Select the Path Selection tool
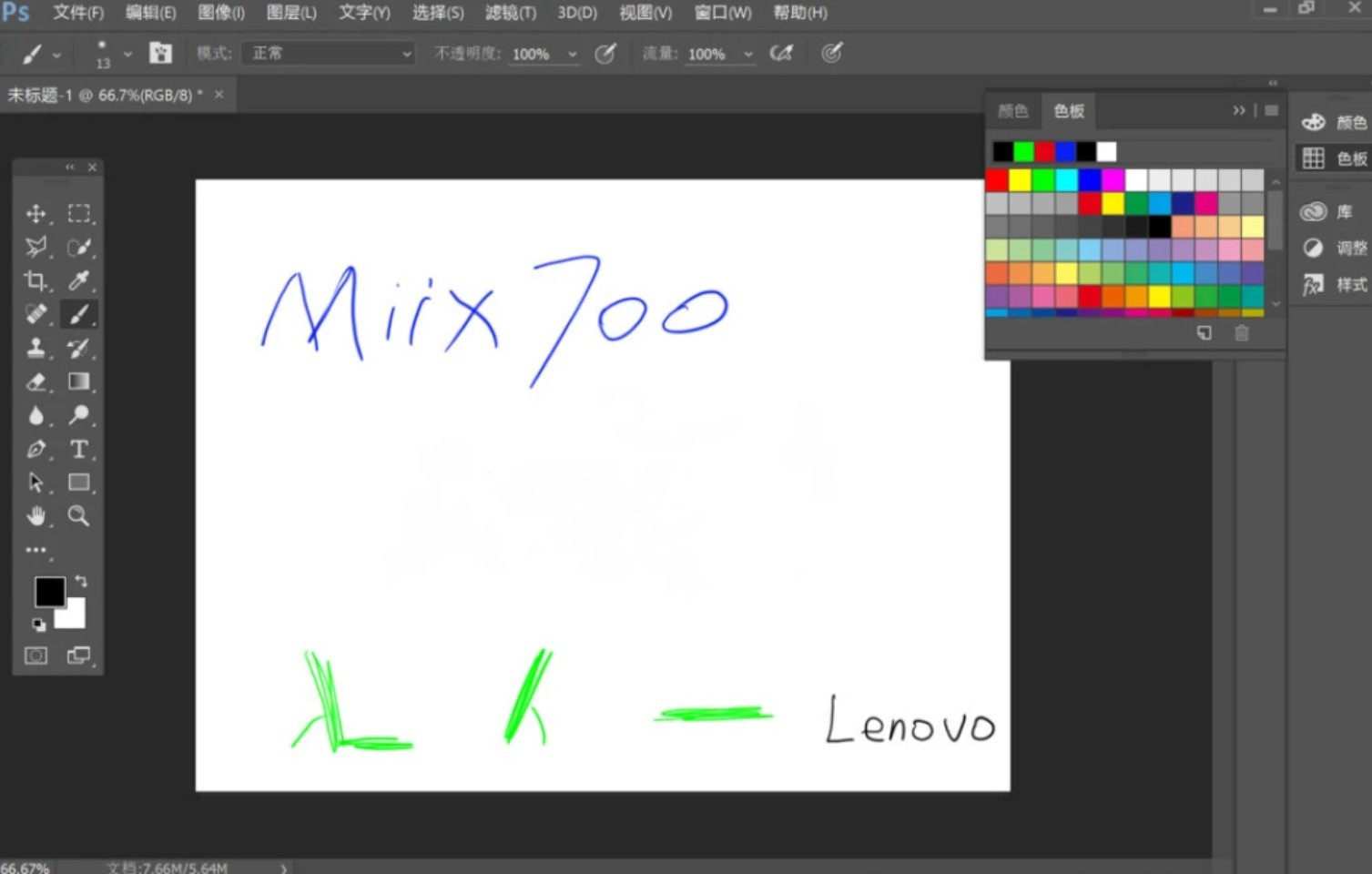This screenshot has height=874, width=1372. click(x=36, y=483)
